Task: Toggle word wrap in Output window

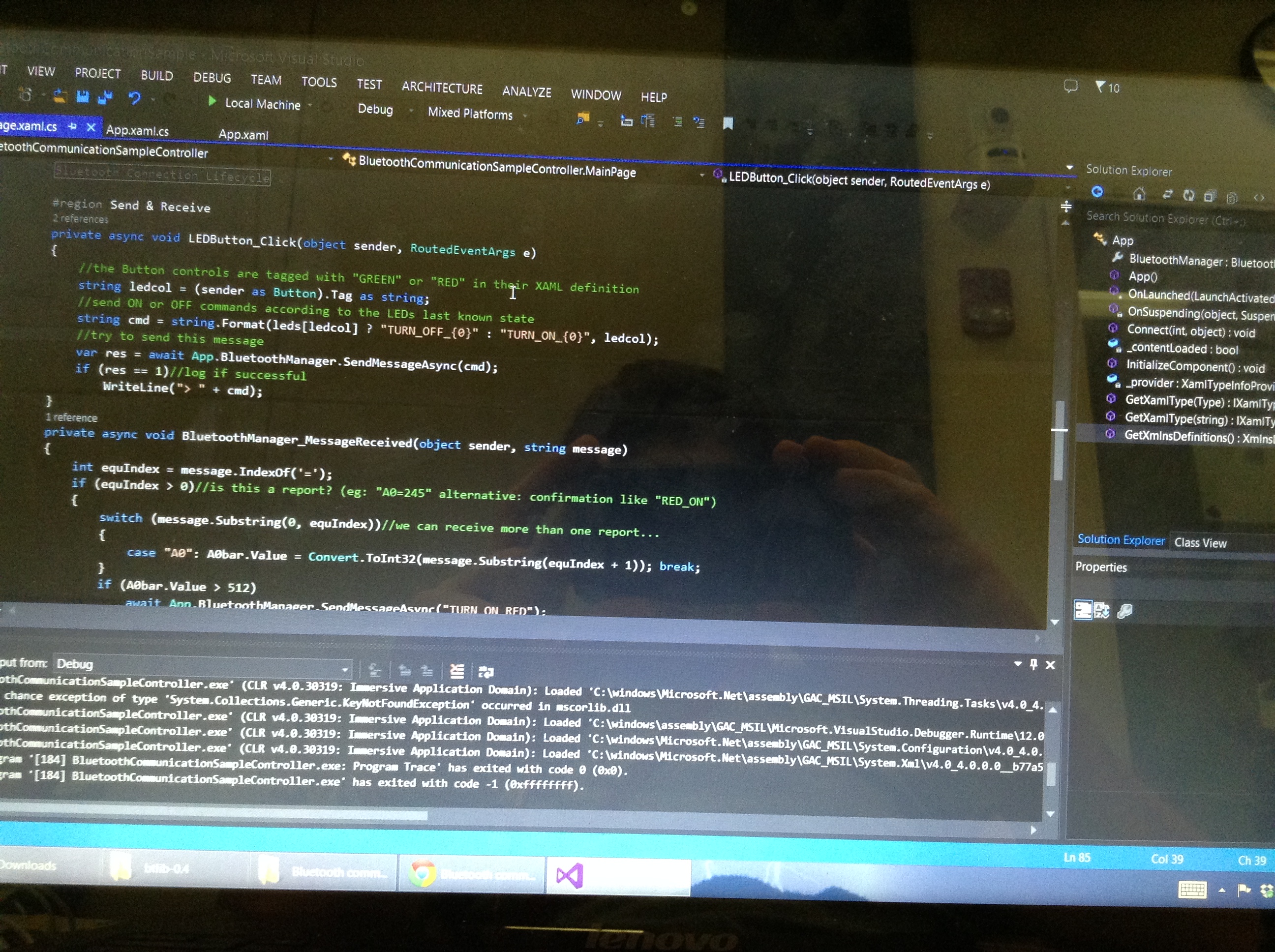Action: coord(486,671)
